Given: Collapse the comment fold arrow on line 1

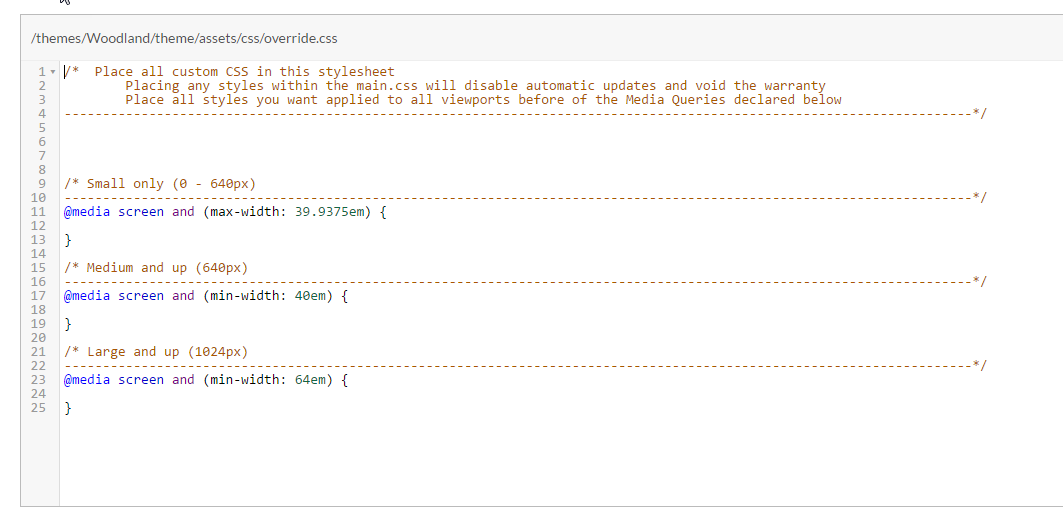Looking at the screenshot, I should click(53, 72).
